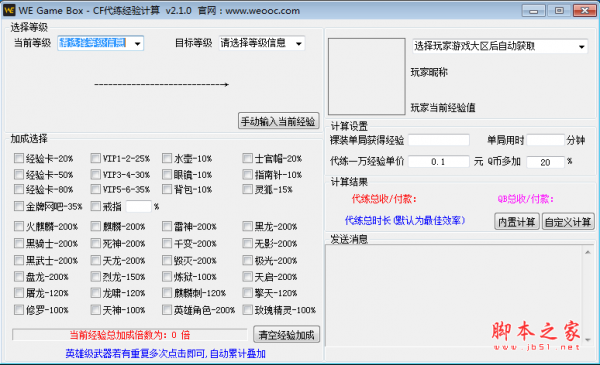
Task: Check 天神-100% option
Action: tap(96, 309)
